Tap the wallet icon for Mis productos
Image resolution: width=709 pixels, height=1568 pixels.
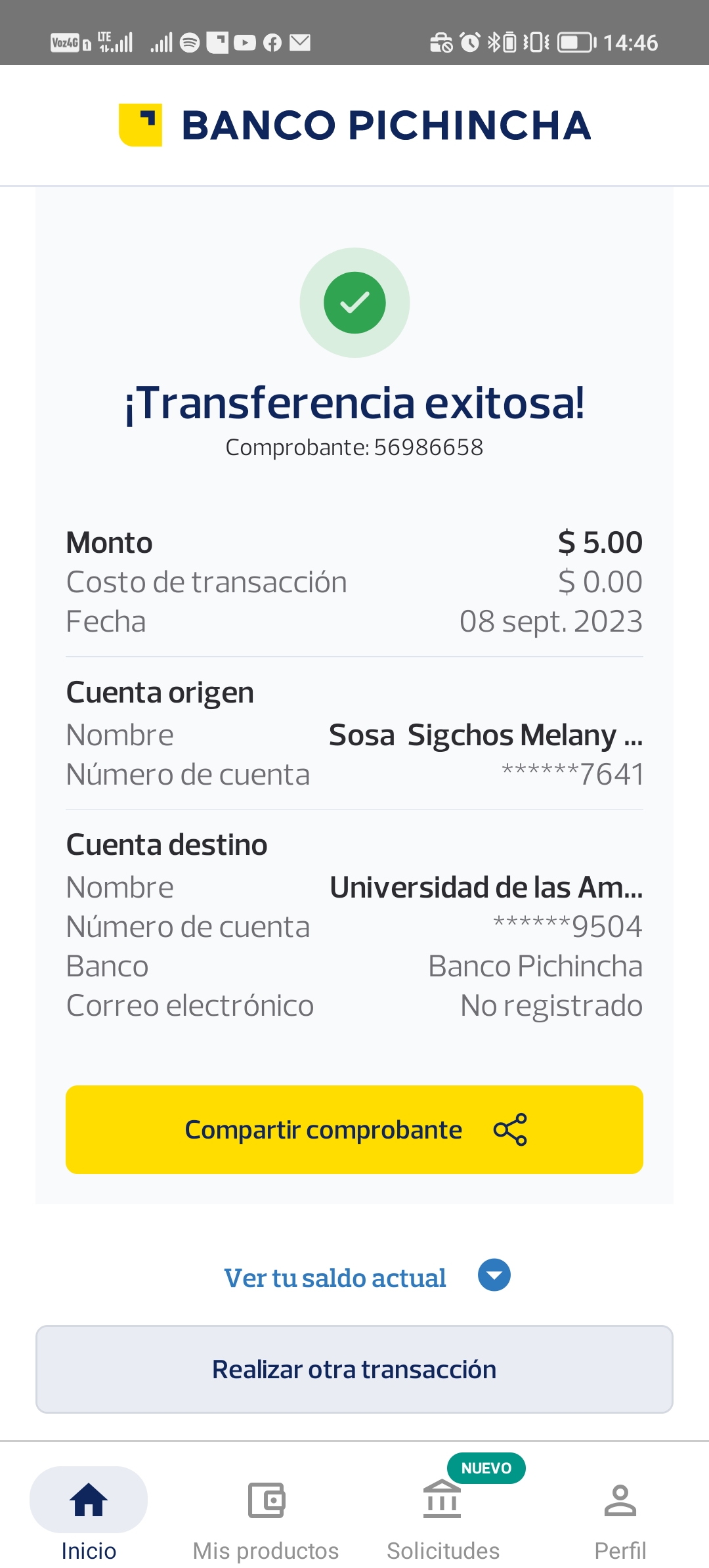266,1500
